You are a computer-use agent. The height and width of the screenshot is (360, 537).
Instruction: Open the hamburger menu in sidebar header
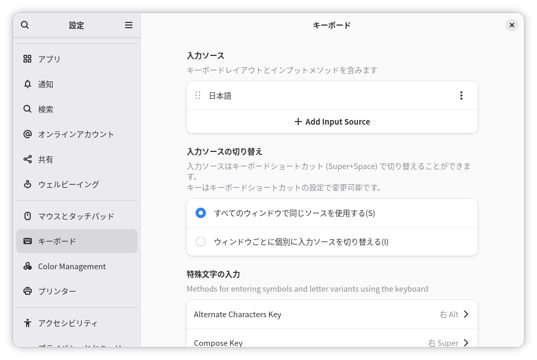coord(128,25)
